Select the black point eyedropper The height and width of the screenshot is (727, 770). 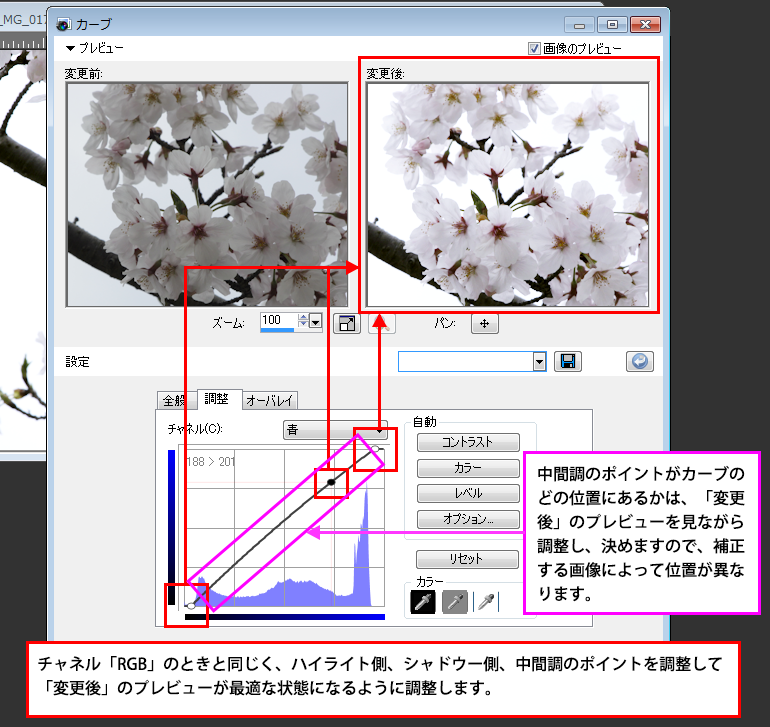pyautogui.click(x=423, y=602)
